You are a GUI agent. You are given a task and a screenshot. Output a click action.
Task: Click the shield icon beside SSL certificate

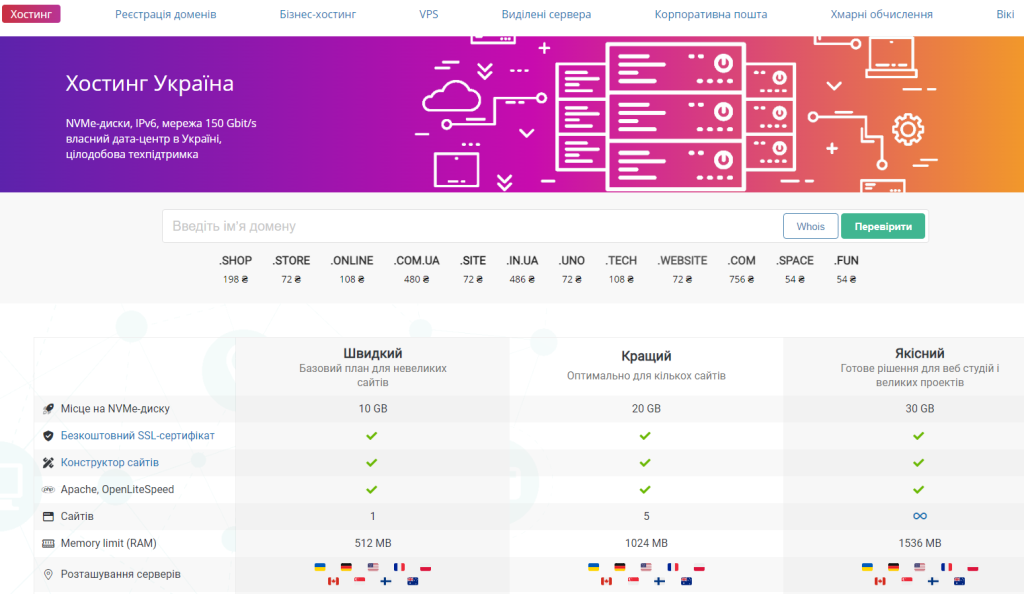pyautogui.click(x=48, y=436)
